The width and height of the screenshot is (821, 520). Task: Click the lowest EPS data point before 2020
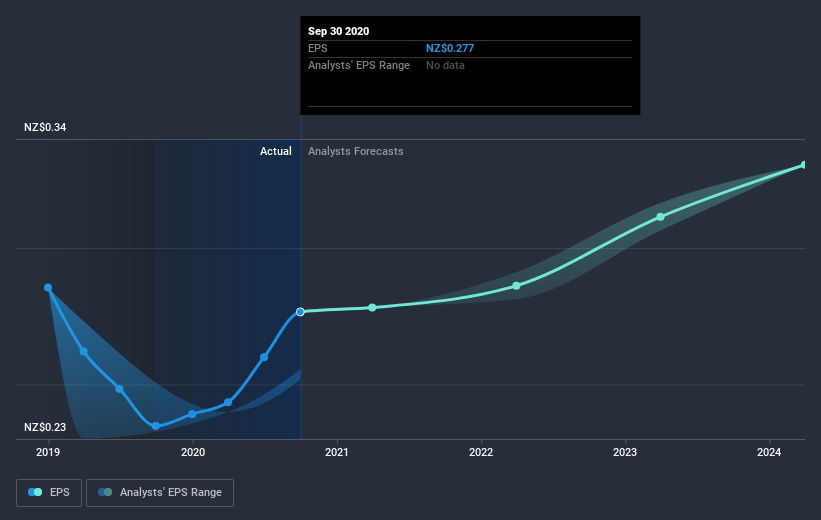[156, 426]
